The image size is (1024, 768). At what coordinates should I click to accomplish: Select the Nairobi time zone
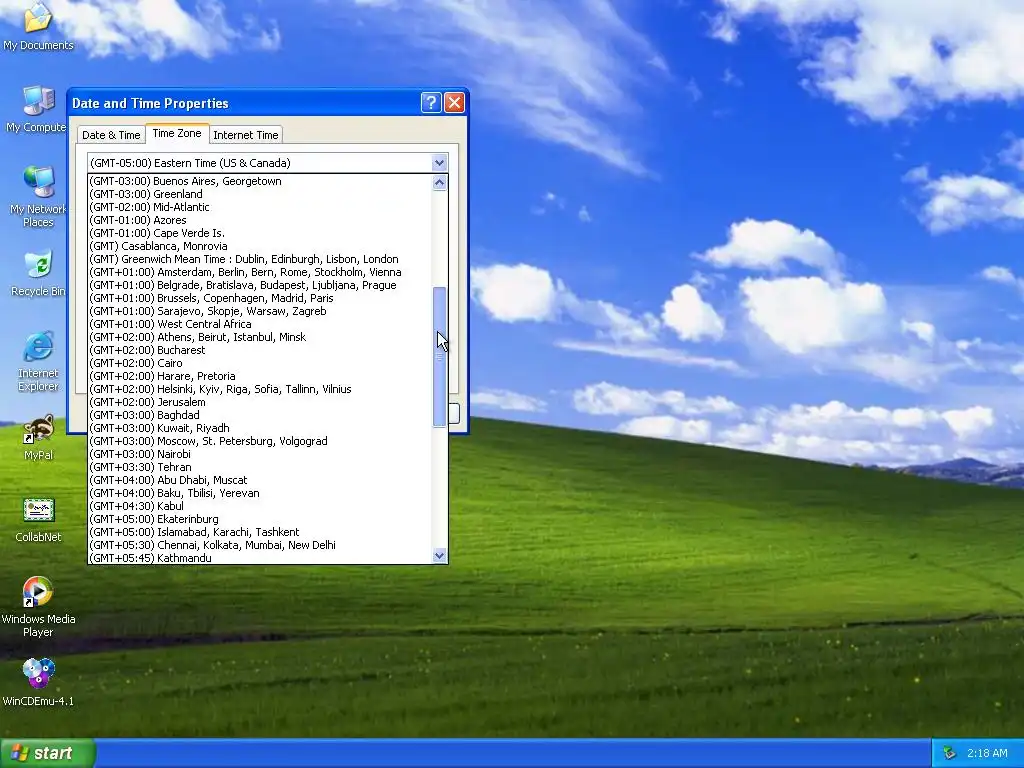pyautogui.click(x=260, y=454)
